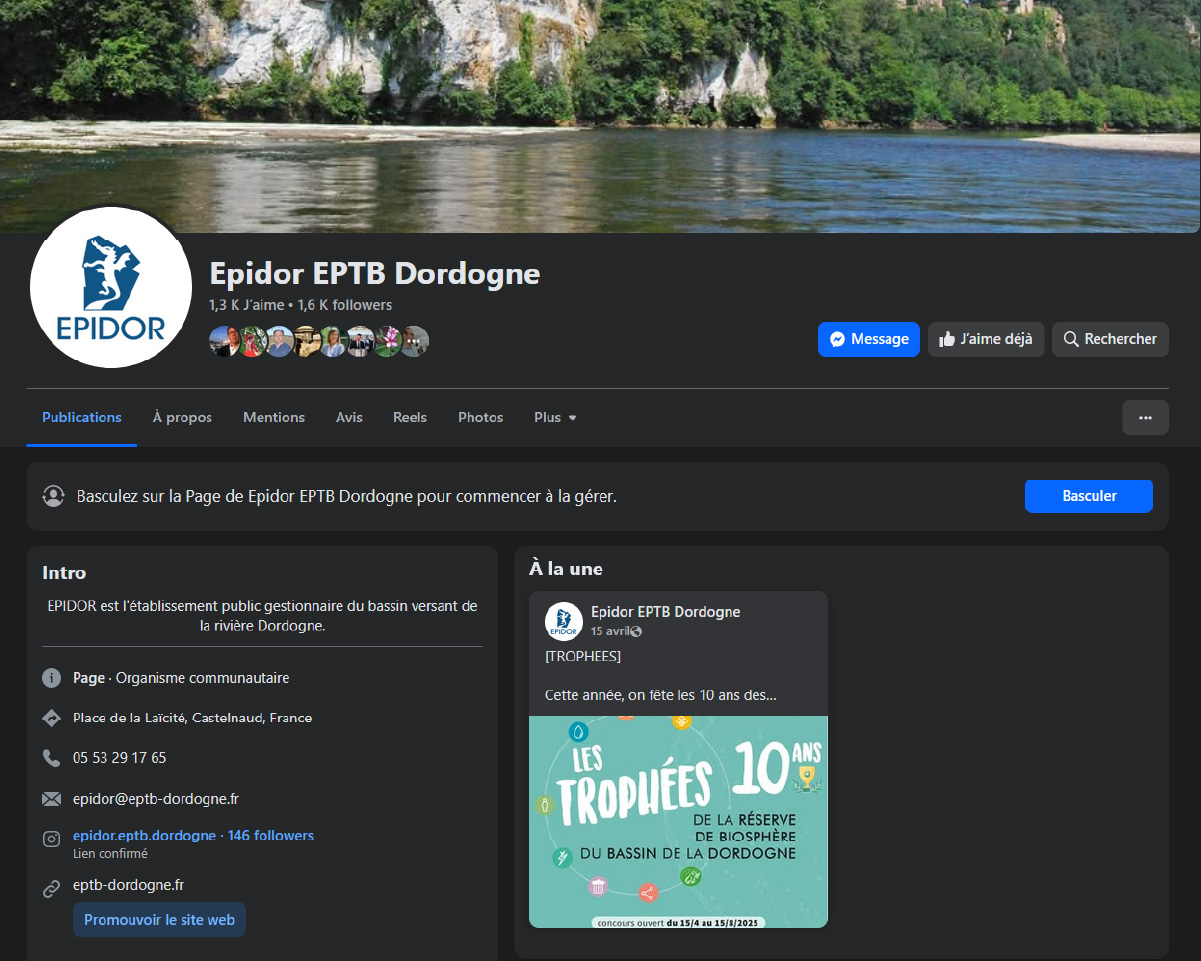Open the Reels tab

coord(410,417)
